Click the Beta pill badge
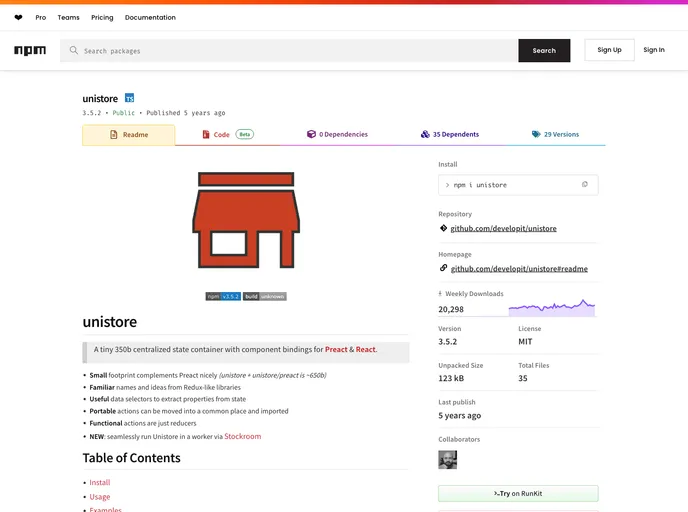Viewport: 688px width, 512px height. click(x=245, y=134)
